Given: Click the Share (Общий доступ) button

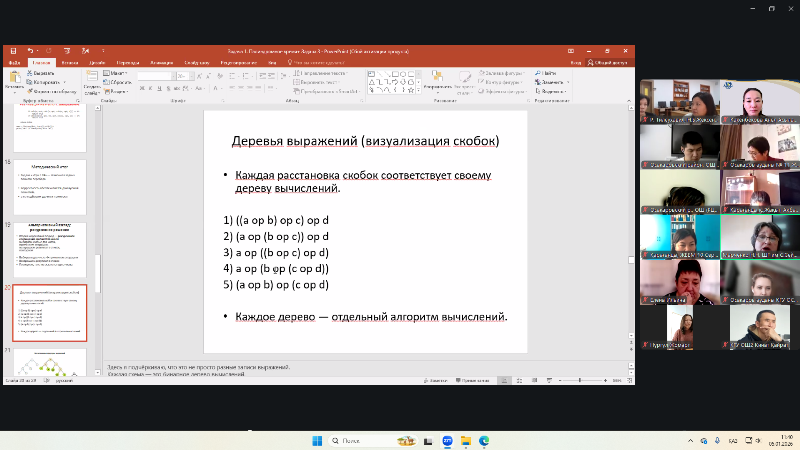Looking at the screenshot, I should click(x=606, y=61).
